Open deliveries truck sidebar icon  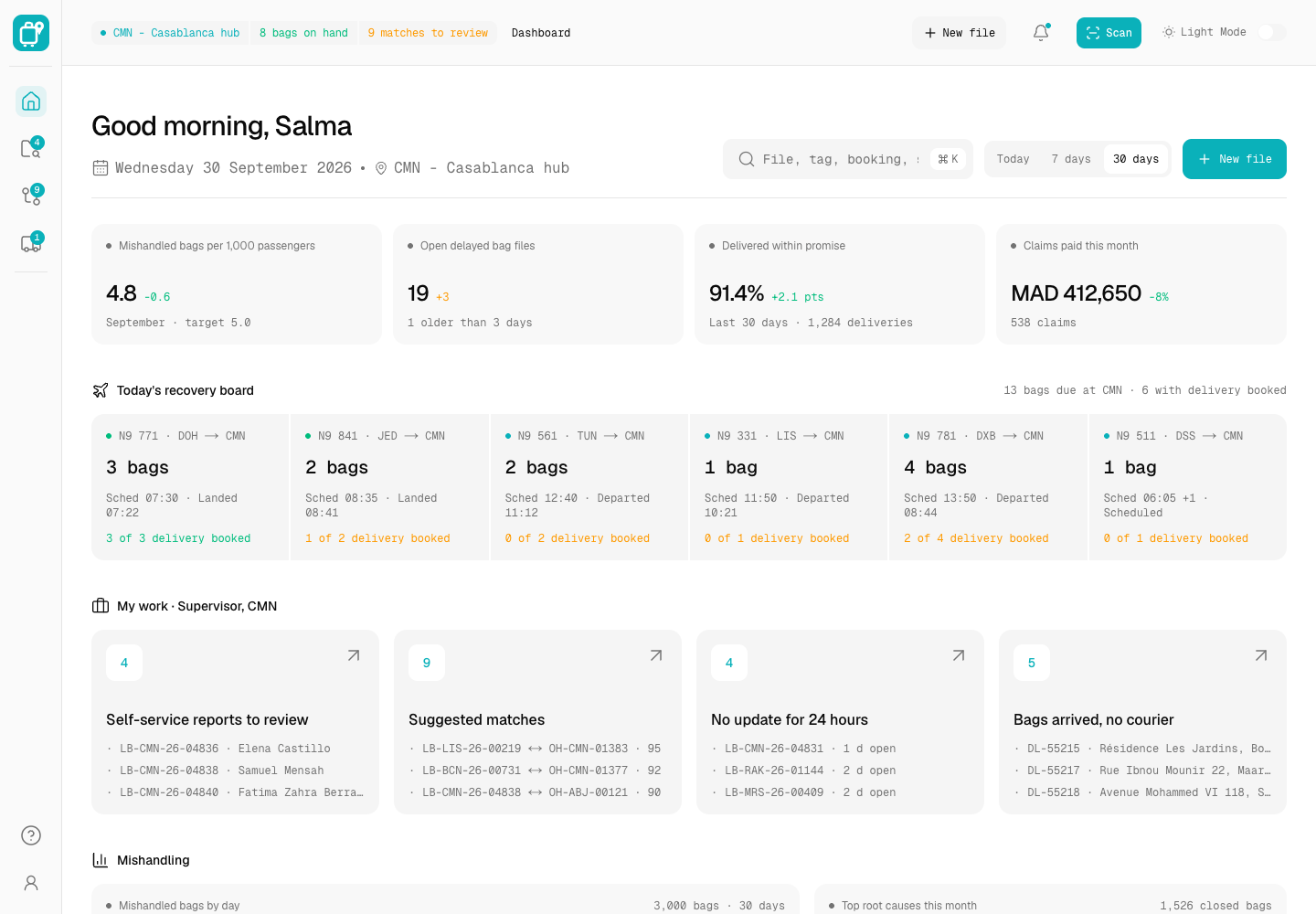point(31,243)
